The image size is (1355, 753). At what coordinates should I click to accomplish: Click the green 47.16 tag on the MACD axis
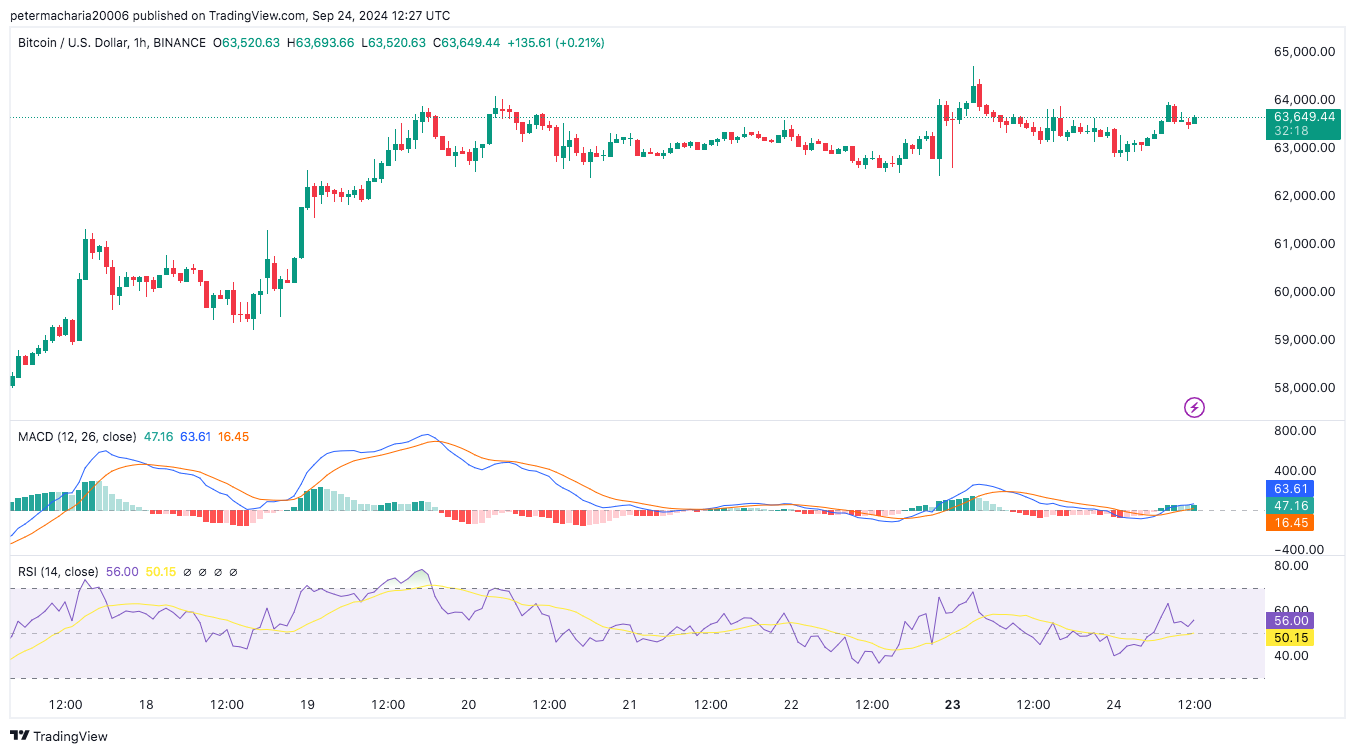(x=1291, y=506)
